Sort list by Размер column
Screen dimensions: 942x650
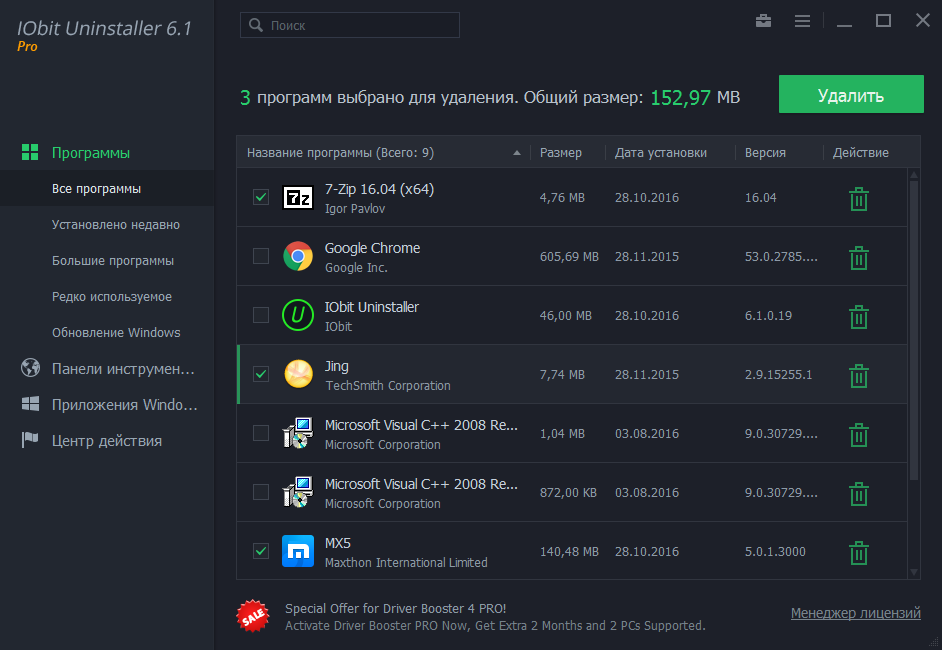pos(561,153)
